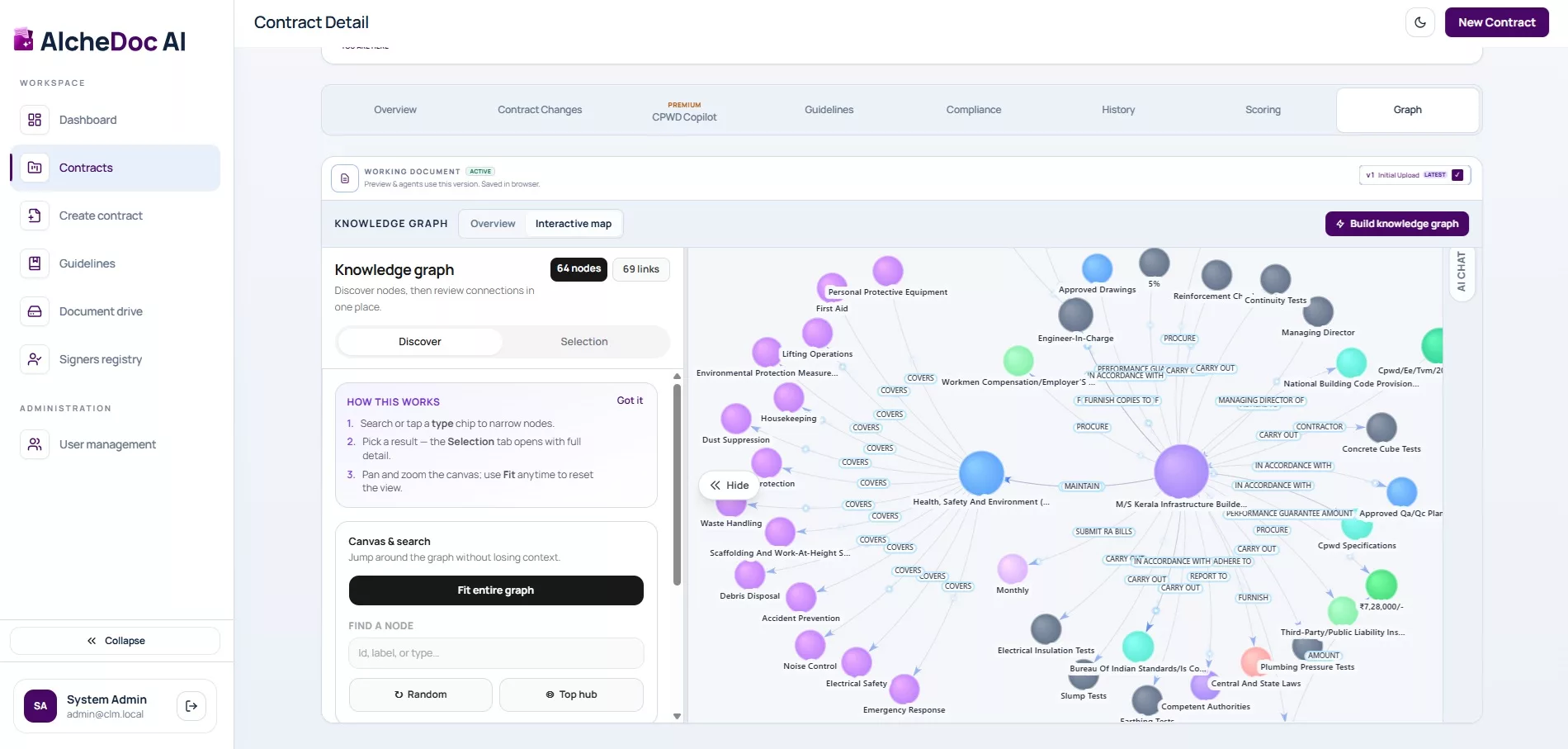Viewport: 1568px width, 749px height.
Task: Switch to the CPWD Copilot tab
Action: pos(684,111)
